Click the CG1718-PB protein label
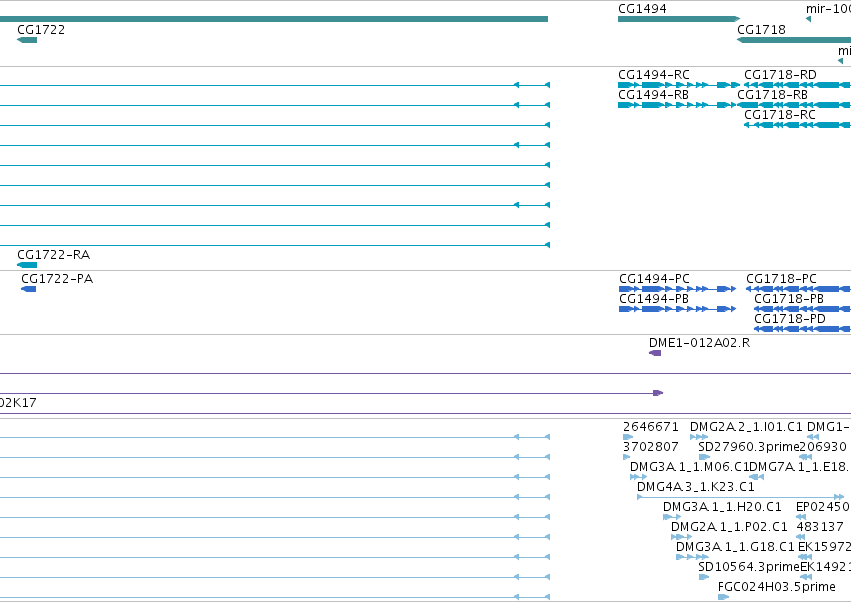Viewport: 851px width, 602px height. [x=789, y=299]
